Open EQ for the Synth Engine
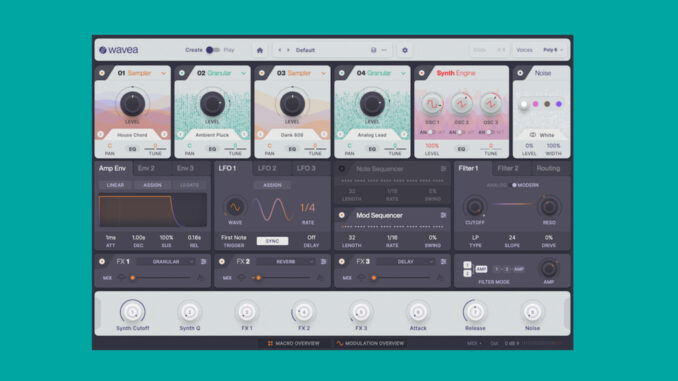The width and height of the screenshot is (678, 381). pos(461,149)
